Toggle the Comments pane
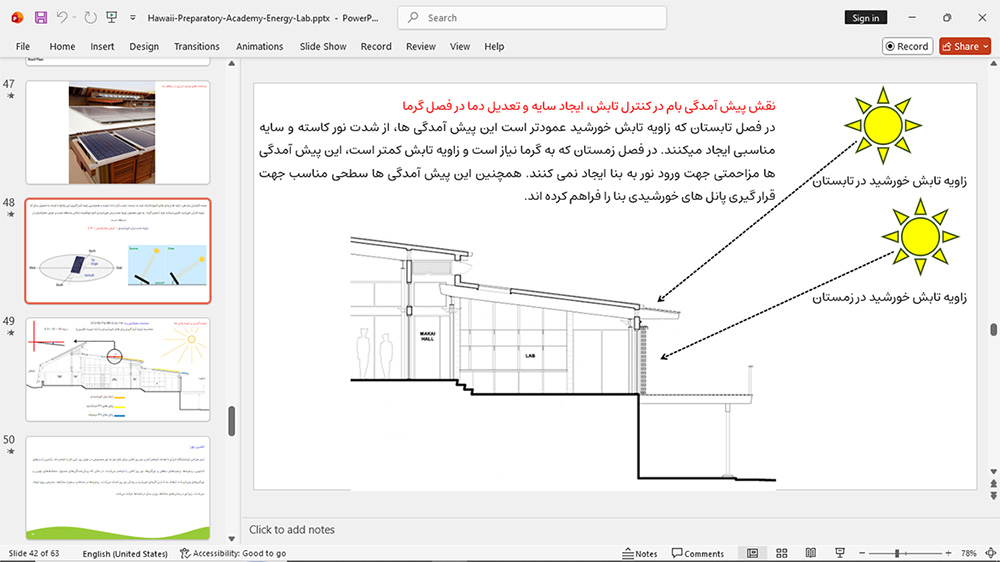Screen dimensions: 1000x562 tap(698, 553)
